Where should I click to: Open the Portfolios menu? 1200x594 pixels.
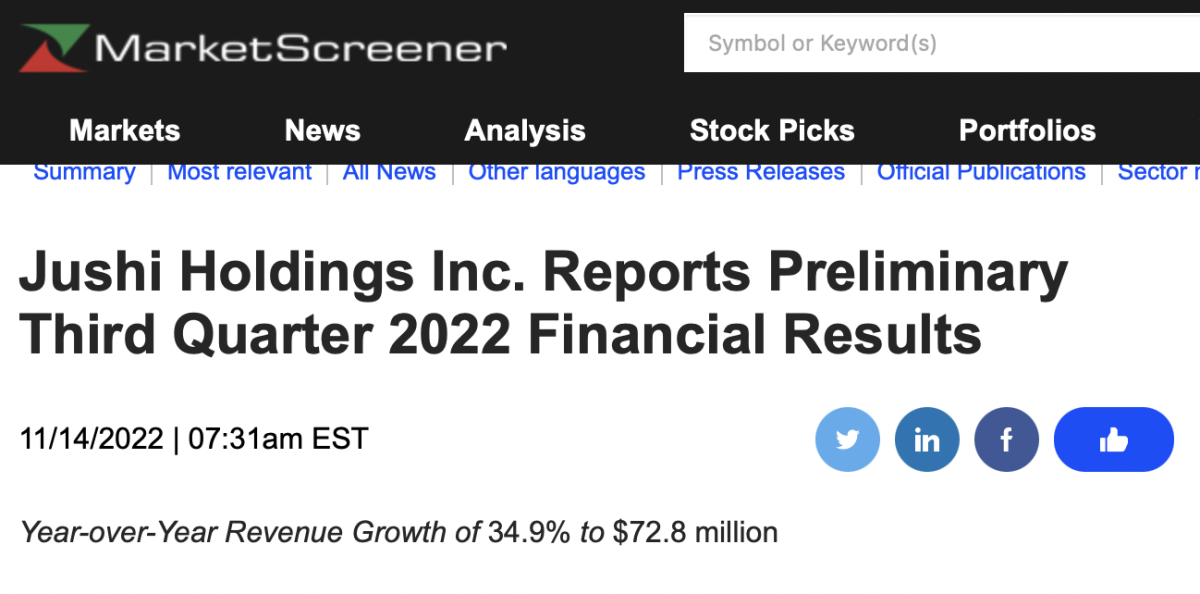pos(1027,130)
